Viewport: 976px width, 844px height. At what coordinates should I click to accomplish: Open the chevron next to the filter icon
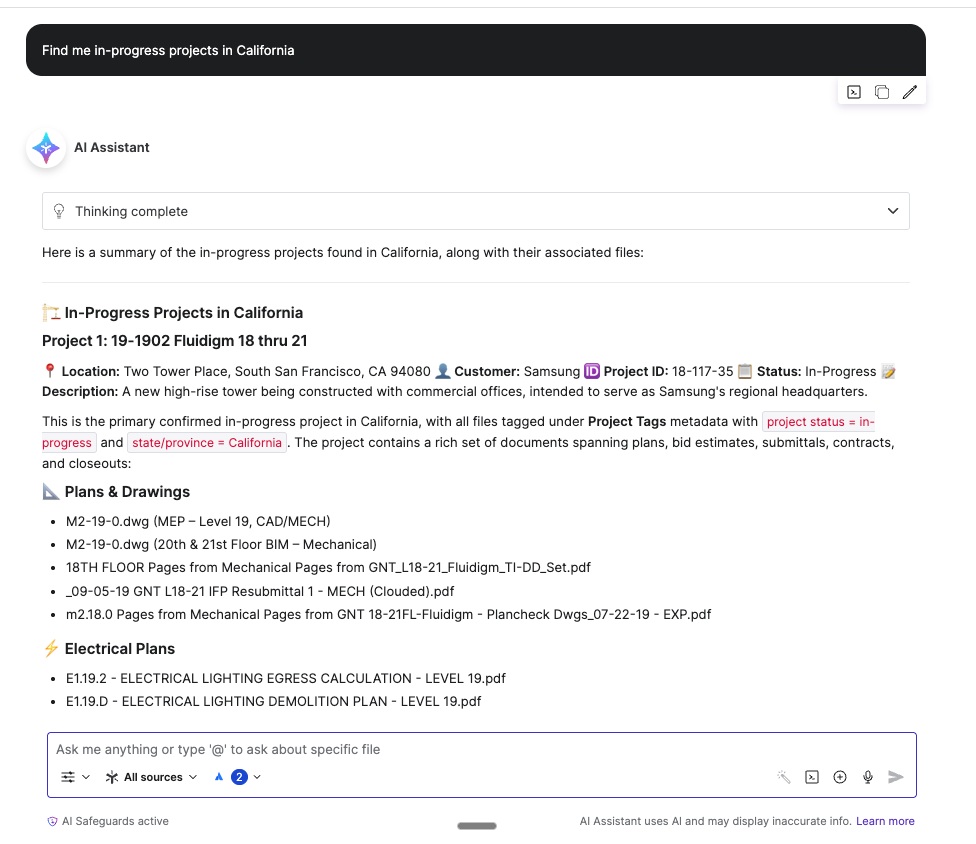point(84,776)
